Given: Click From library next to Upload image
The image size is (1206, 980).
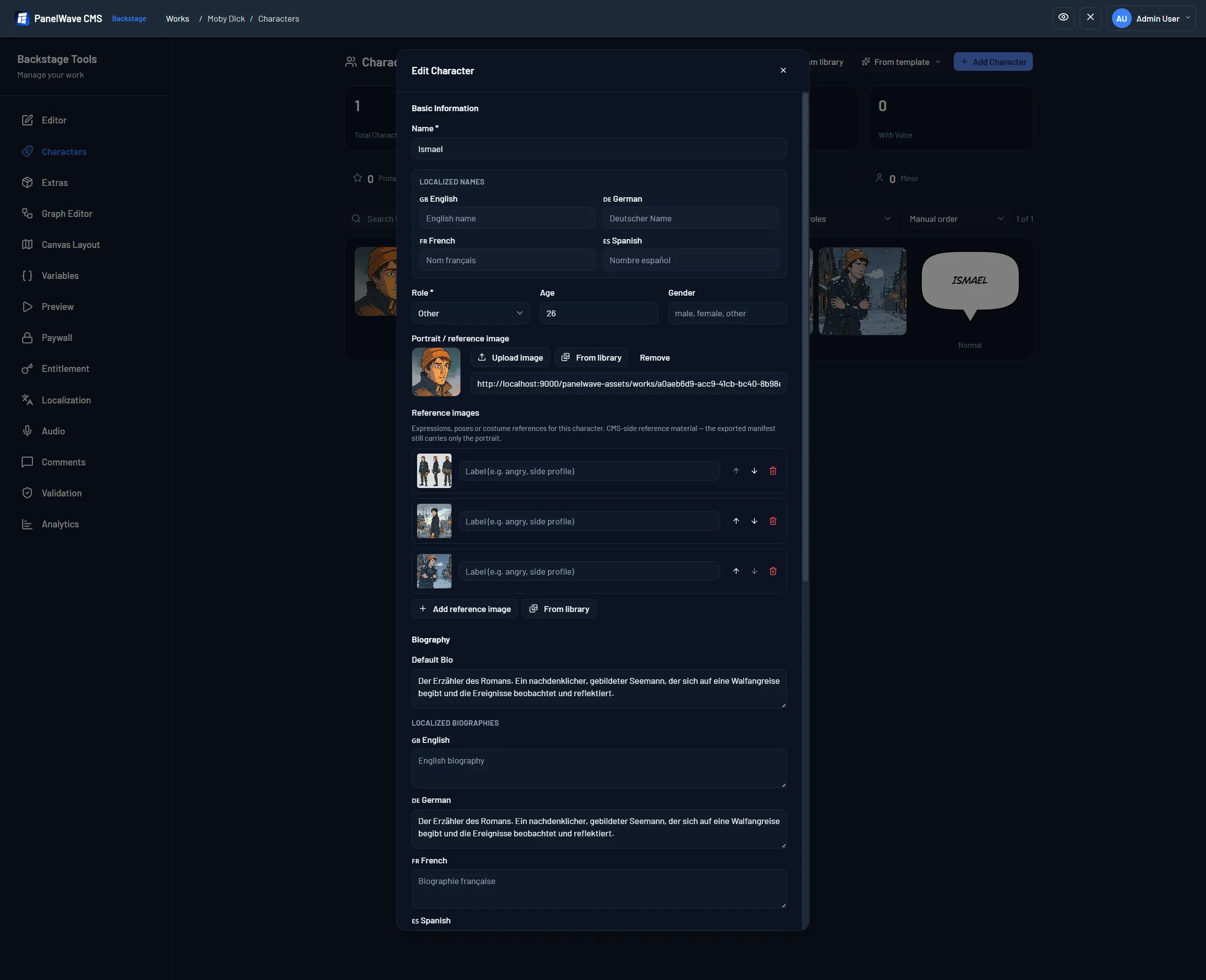Looking at the screenshot, I should point(591,357).
